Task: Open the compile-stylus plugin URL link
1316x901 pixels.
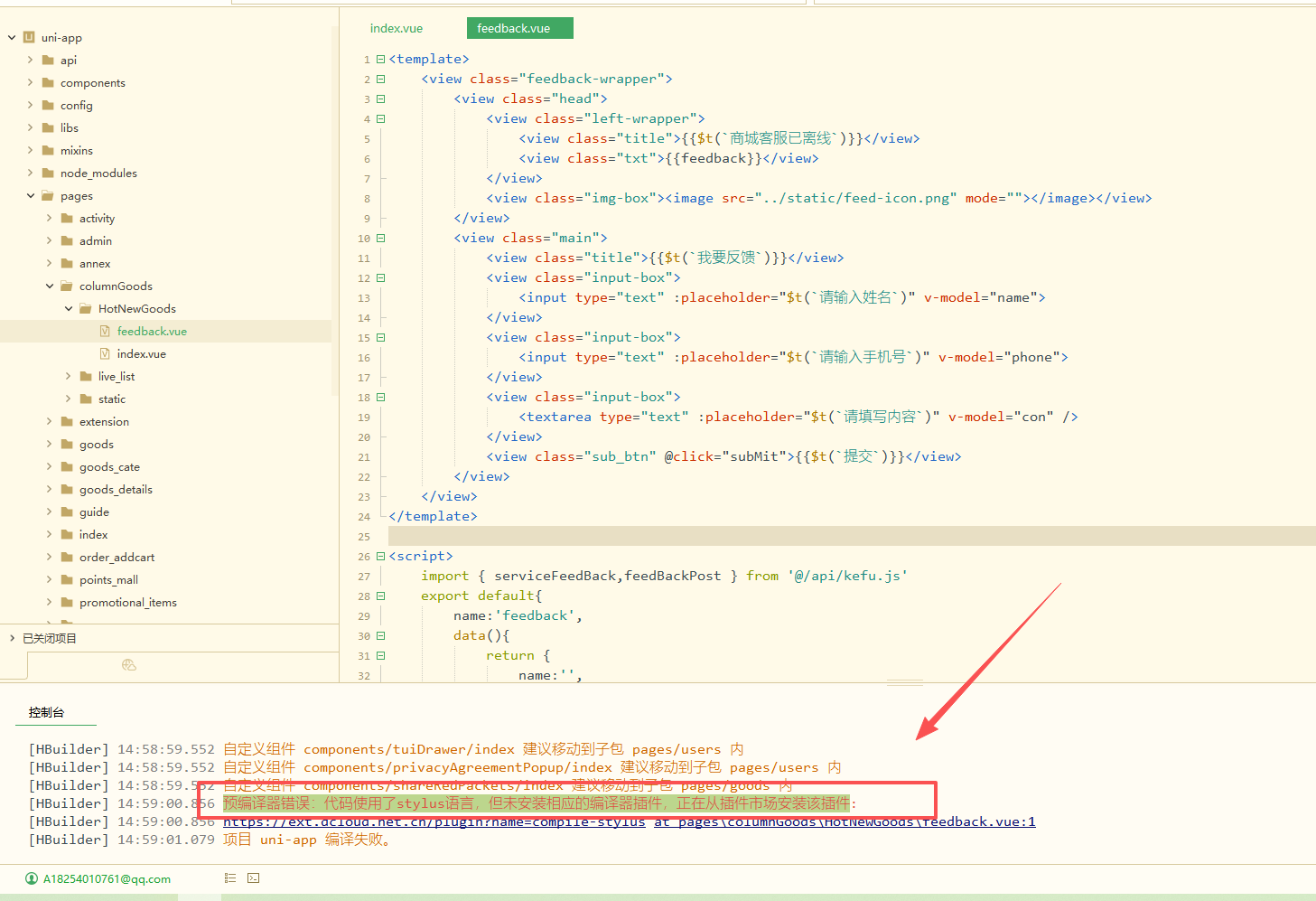Action: click(434, 821)
